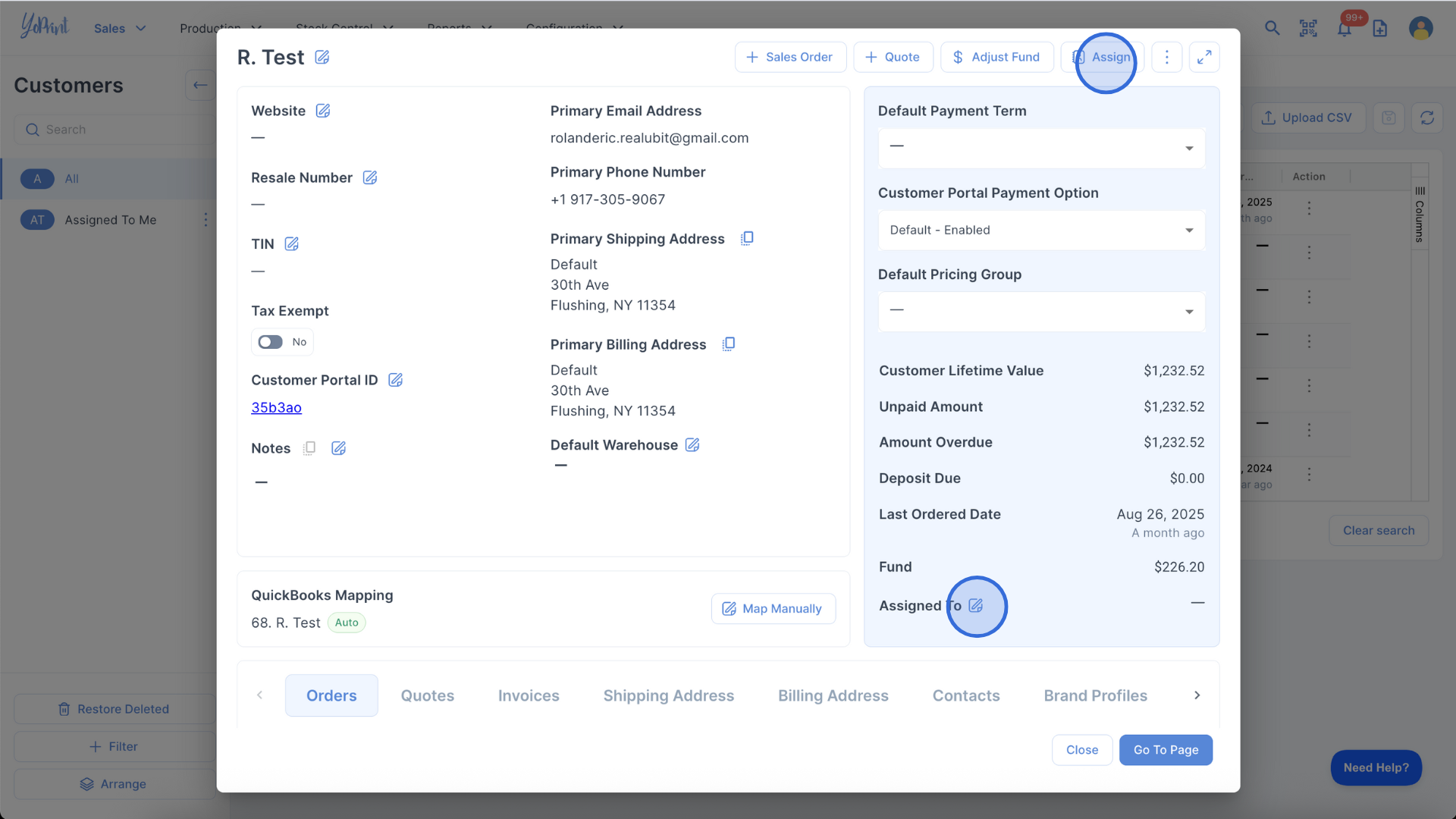Open the three-dot more options menu

(x=1167, y=57)
